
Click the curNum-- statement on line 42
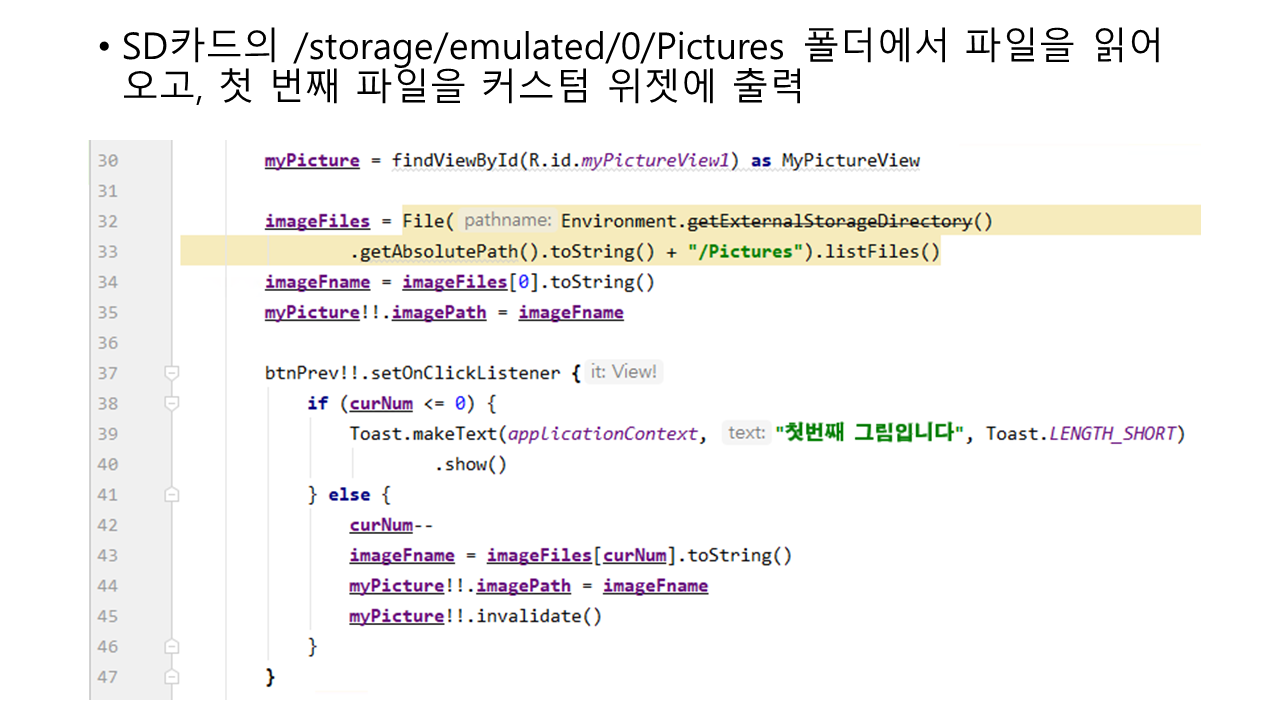point(391,525)
